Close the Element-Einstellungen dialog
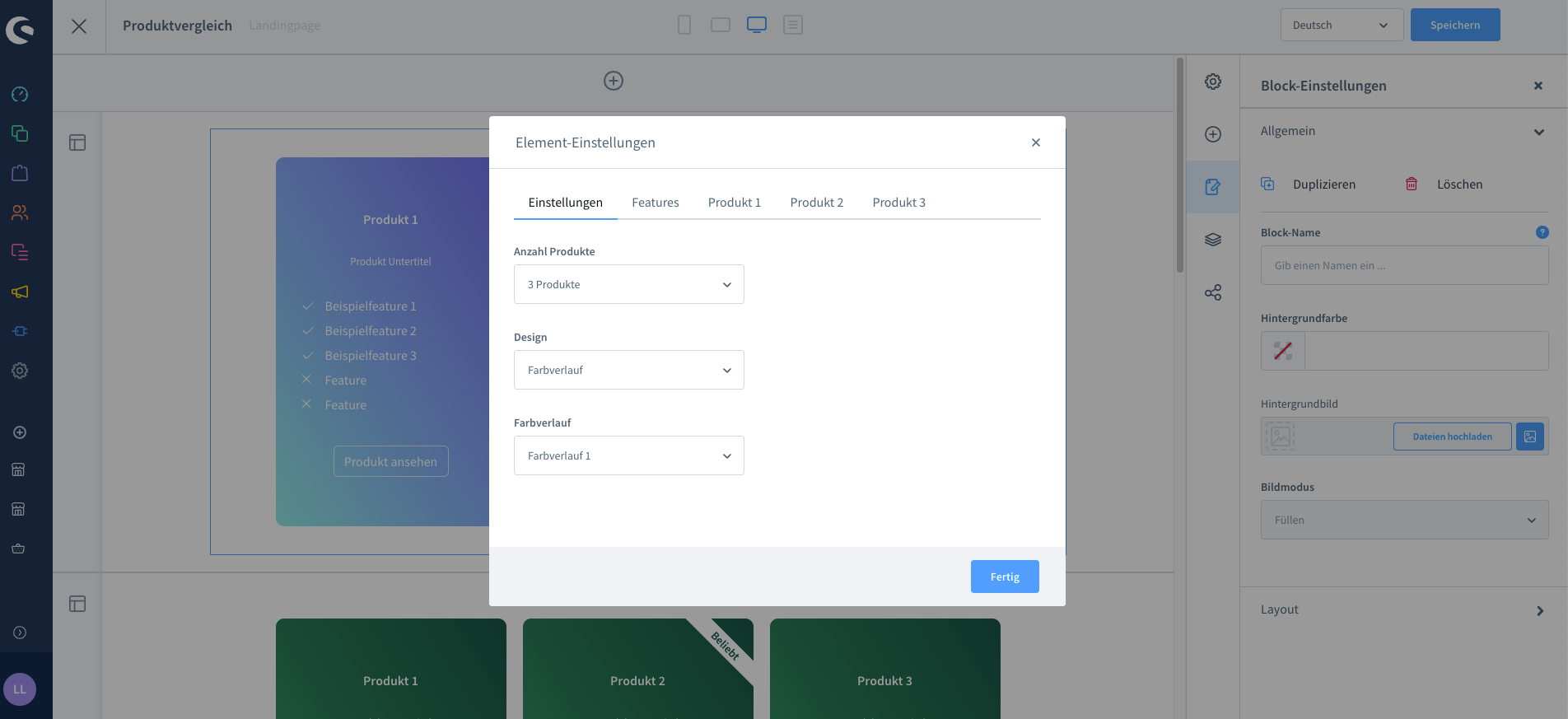This screenshot has height=719, width=1568. (x=1036, y=142)
